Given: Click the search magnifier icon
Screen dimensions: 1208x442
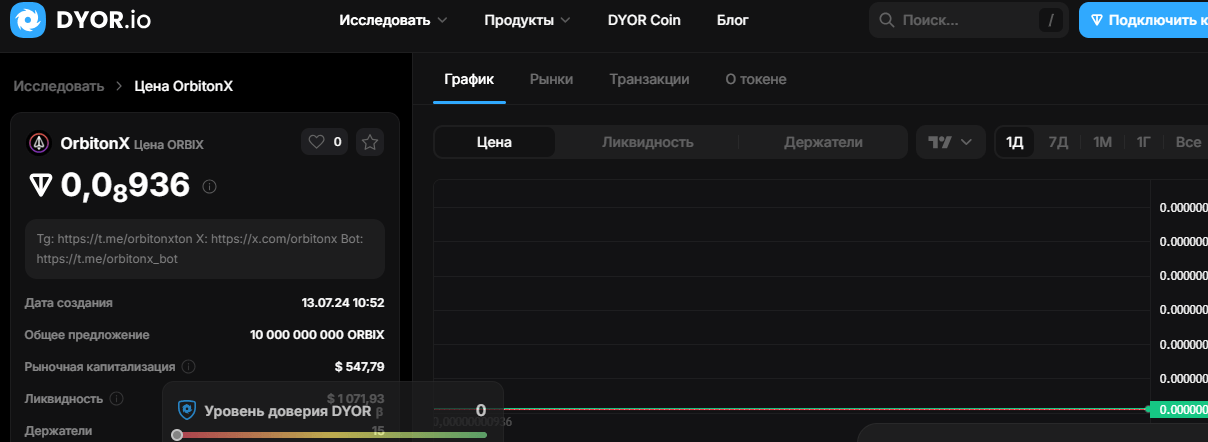Looking at the screenshot, I should coord(886,20).
